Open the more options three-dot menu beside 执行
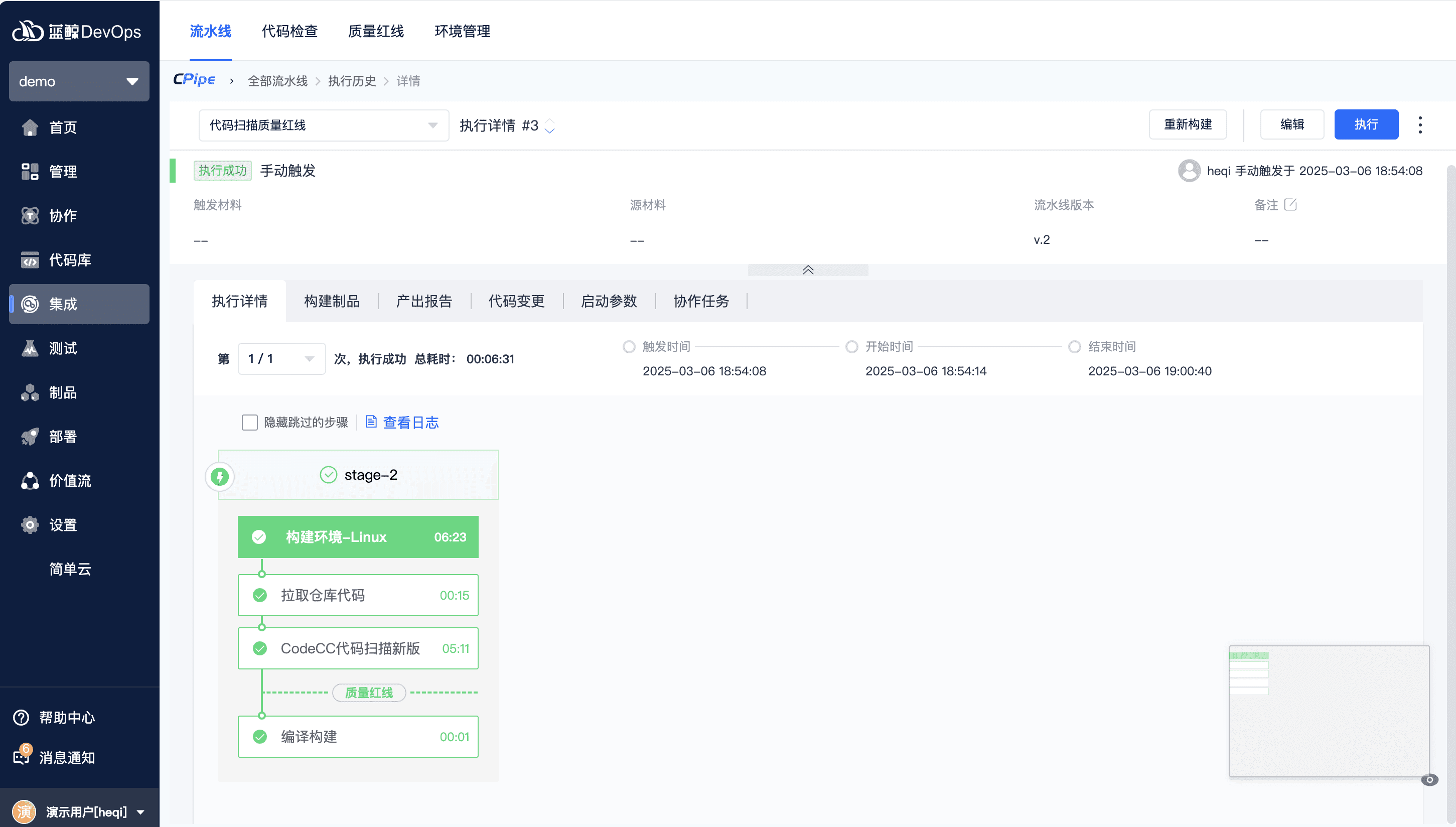The image size is (1456, 827). 1420,124
